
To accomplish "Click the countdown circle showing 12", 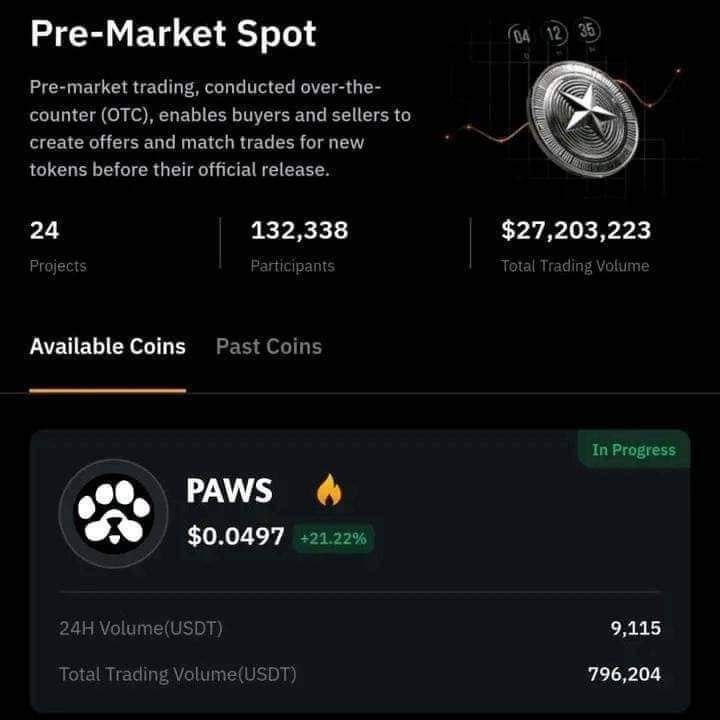I will 554,33.
